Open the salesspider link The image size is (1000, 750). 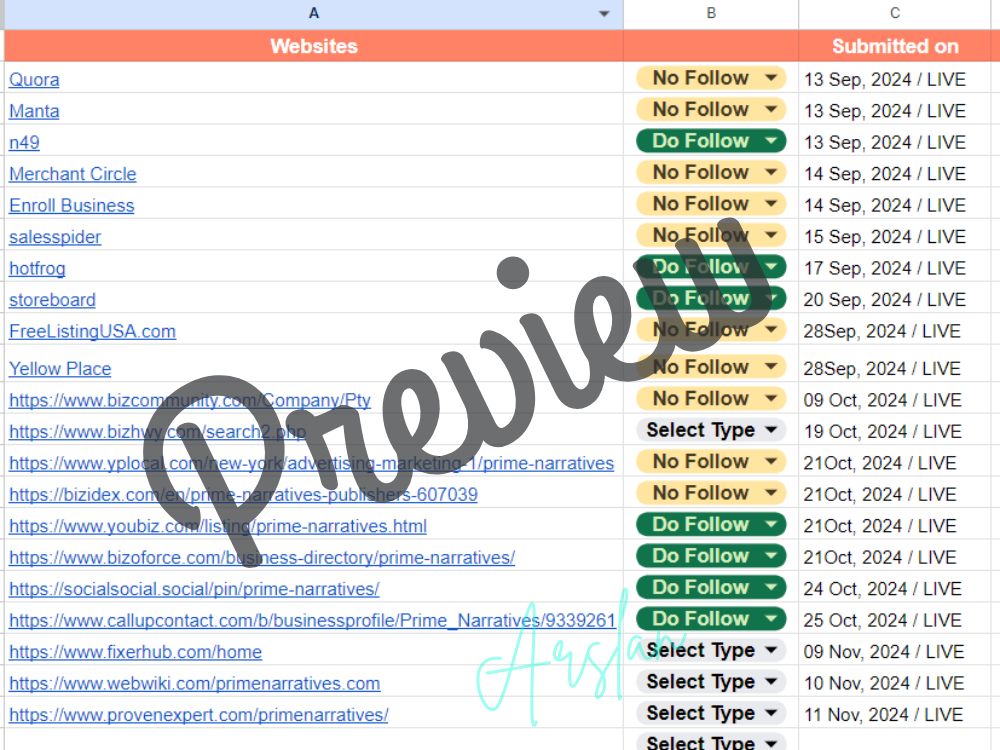click(x=55, y=237)
